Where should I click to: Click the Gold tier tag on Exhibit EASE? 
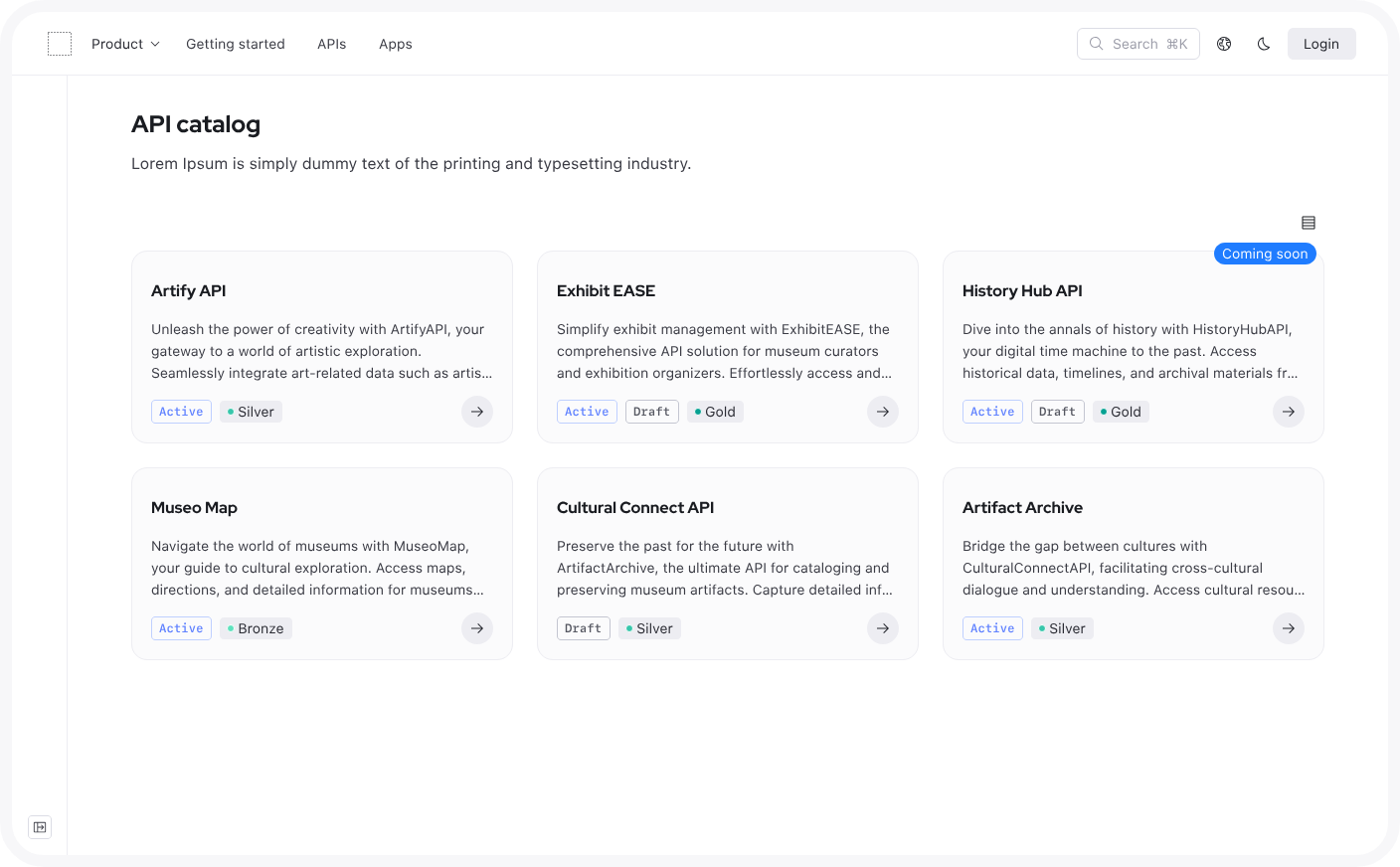pyautogui.click(x=715, y=412)
